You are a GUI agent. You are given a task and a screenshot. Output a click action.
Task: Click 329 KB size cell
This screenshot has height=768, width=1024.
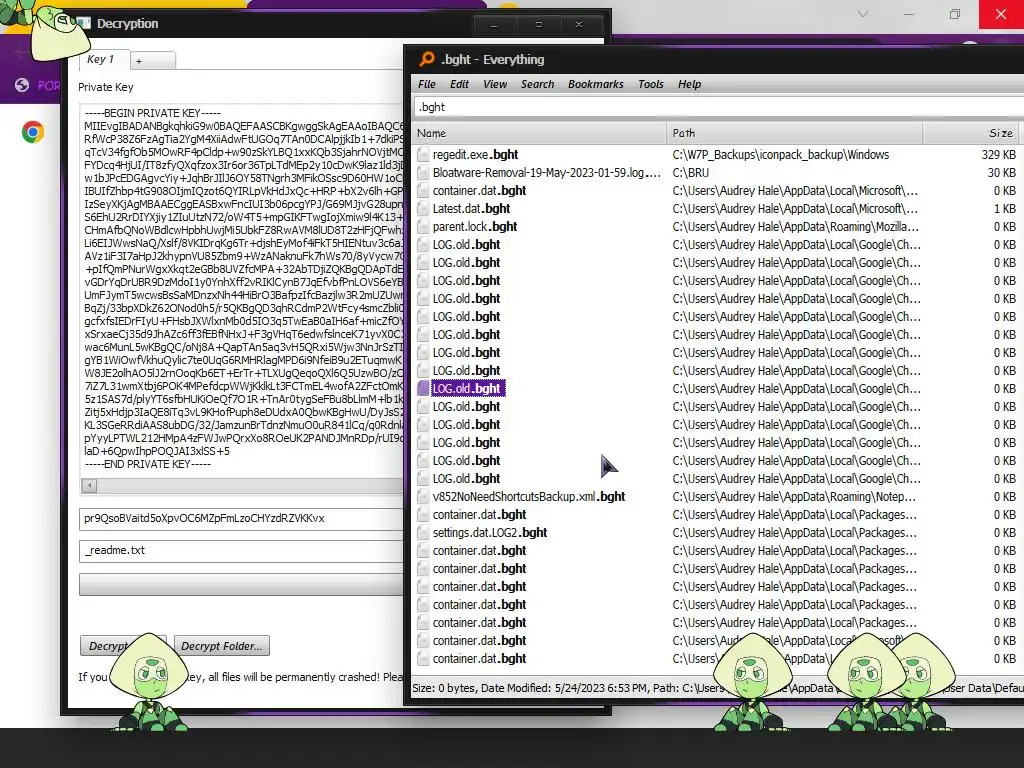999,155
